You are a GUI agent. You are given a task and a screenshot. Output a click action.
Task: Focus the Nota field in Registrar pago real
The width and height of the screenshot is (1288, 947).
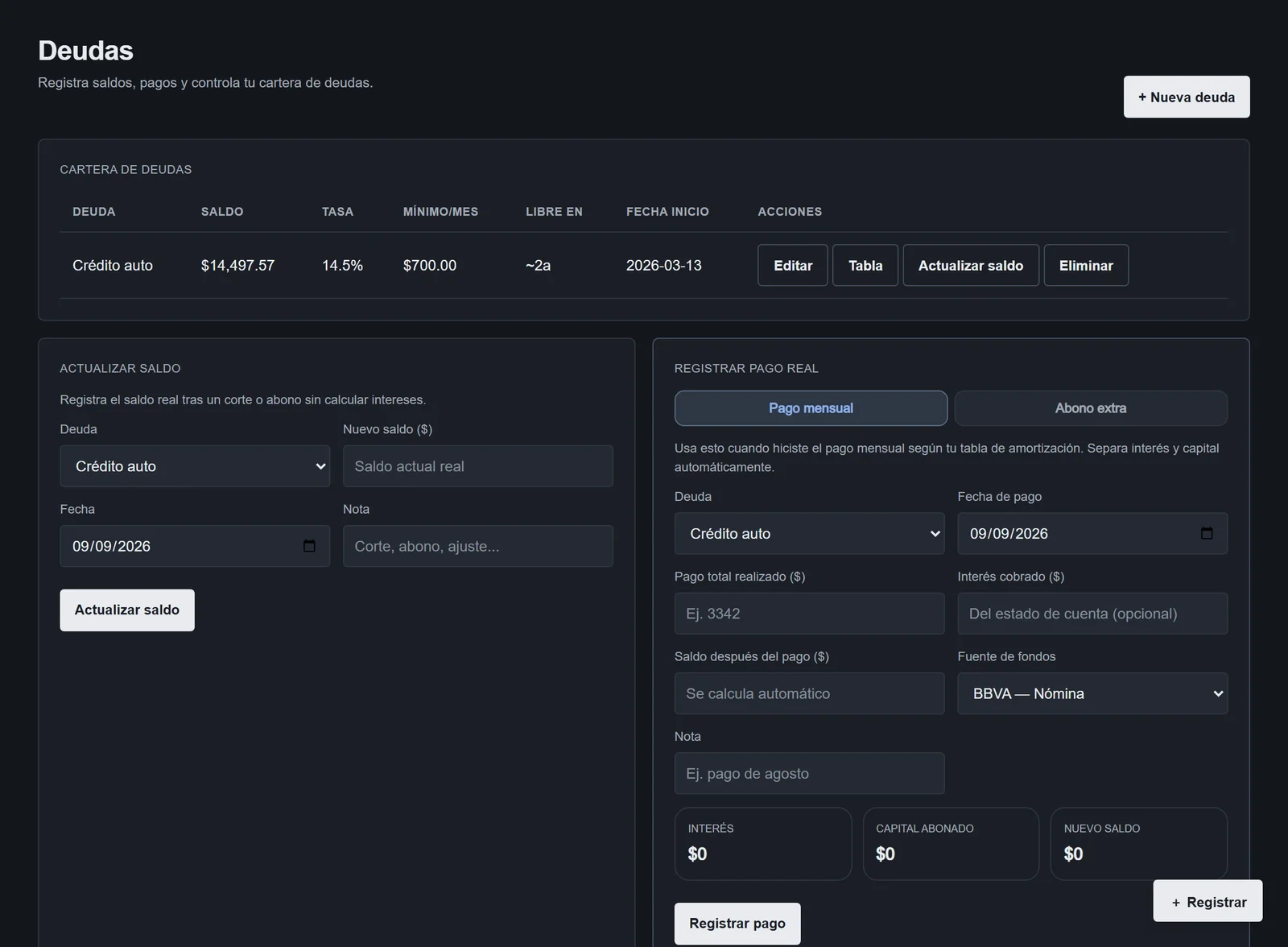point(809,773)
